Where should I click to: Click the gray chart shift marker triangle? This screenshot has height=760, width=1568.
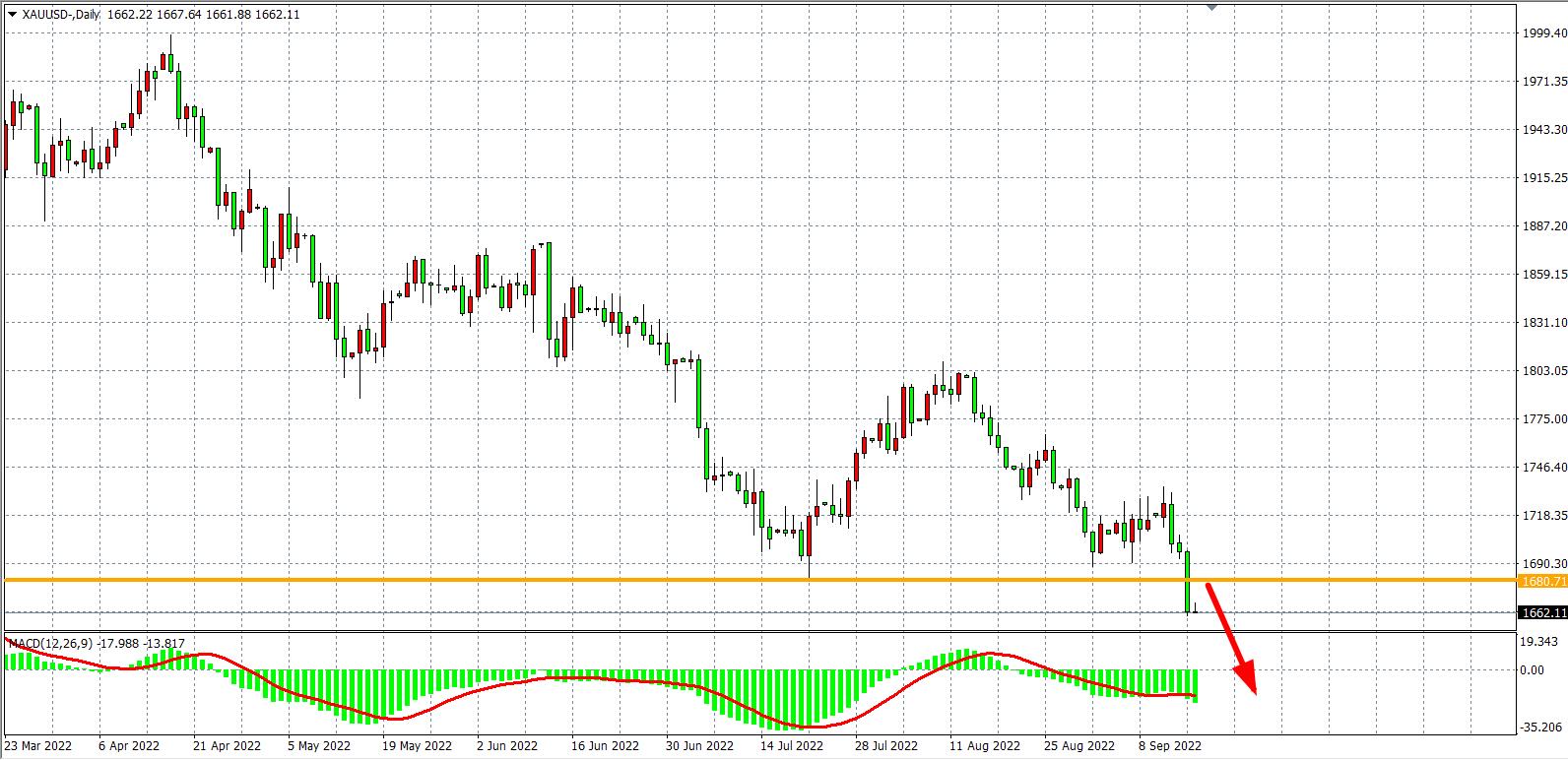(x=1212, y=7)
